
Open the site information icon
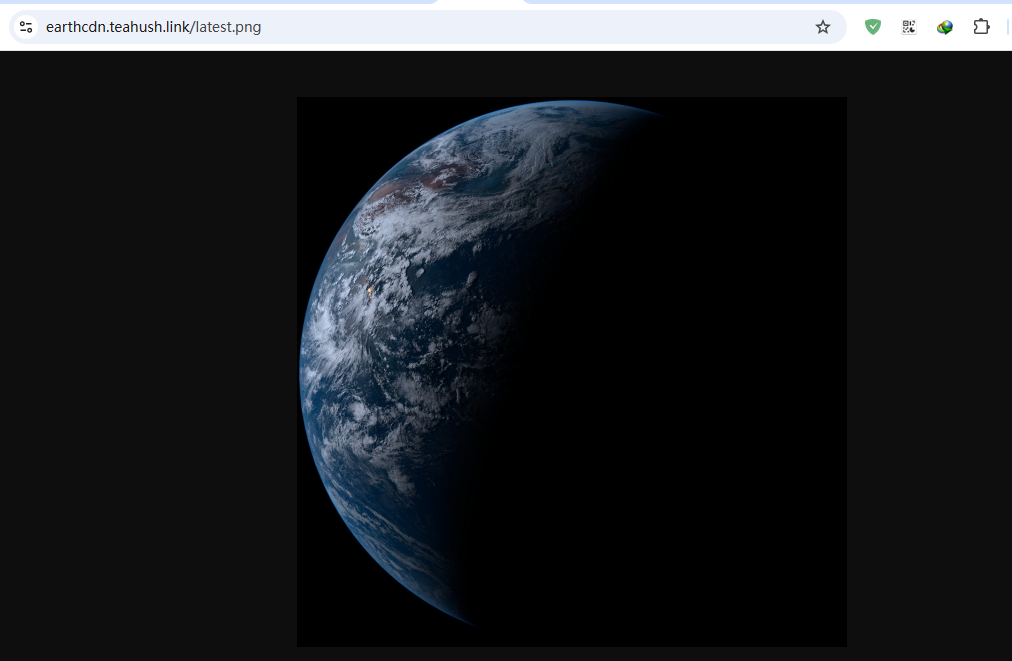click(26, 27)
